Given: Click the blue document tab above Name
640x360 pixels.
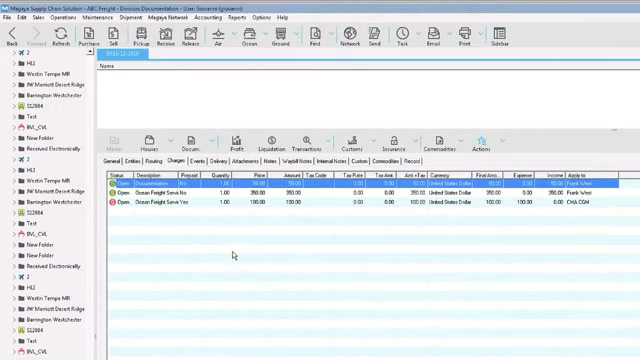Looking at the screenshot, I should 122,54.
